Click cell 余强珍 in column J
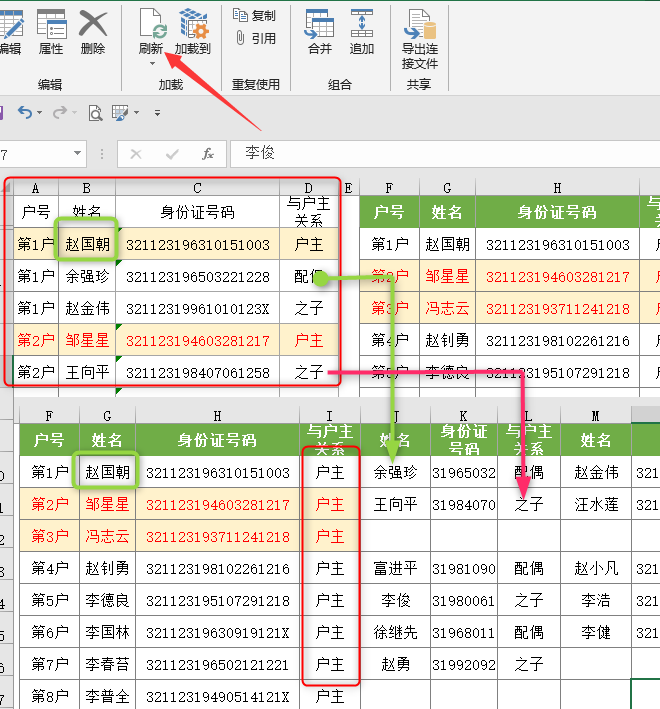 click(x=395, y=472)
